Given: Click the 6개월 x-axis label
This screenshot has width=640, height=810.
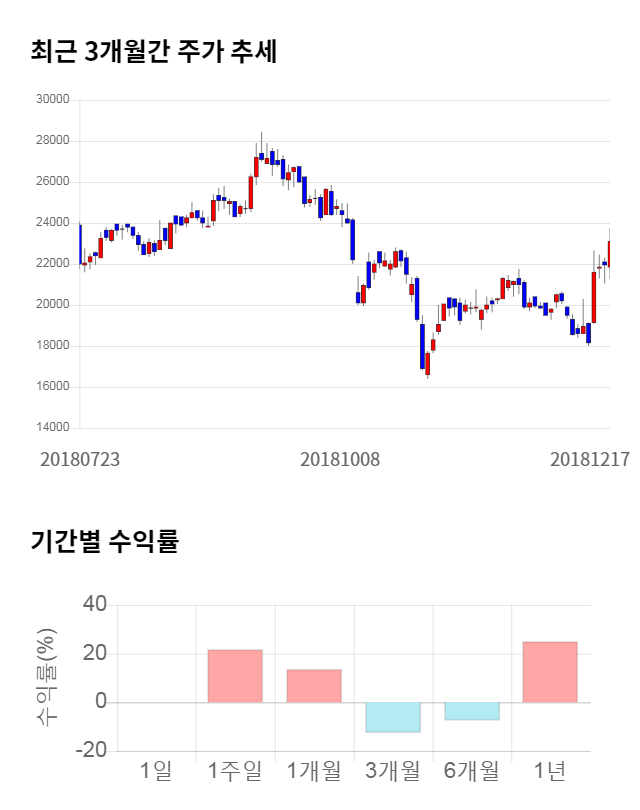Looking at the screenshot, I should click(471, 771).
